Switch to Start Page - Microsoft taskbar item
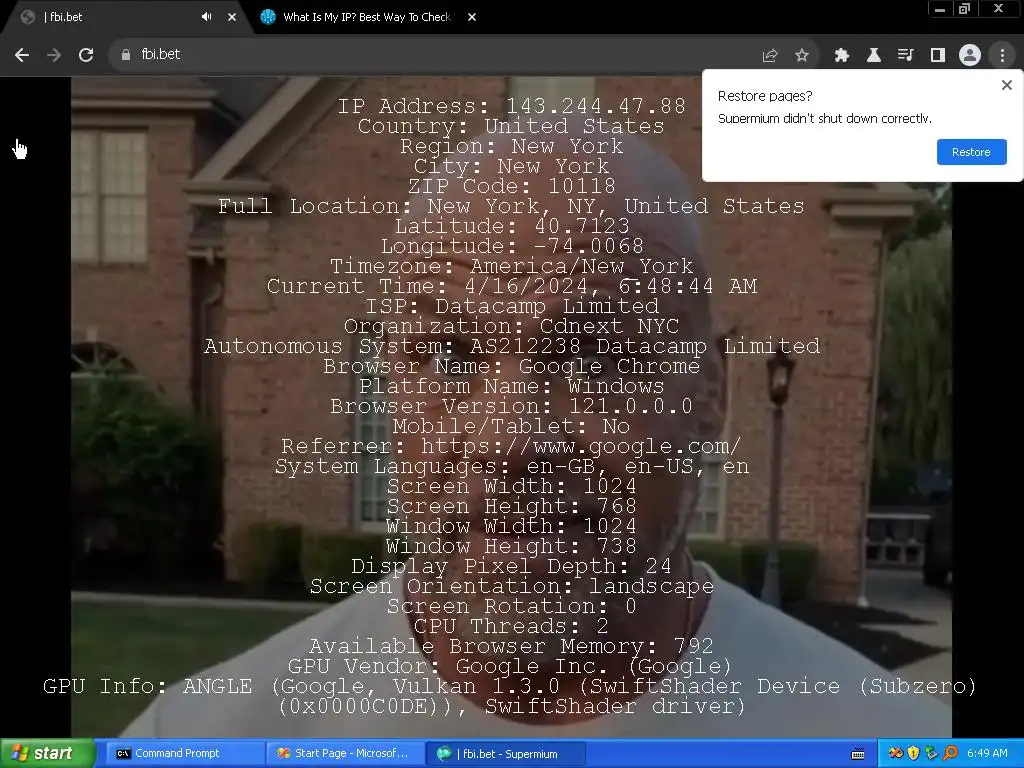This screenshot has width=1024, height=768. pos(345,754)
